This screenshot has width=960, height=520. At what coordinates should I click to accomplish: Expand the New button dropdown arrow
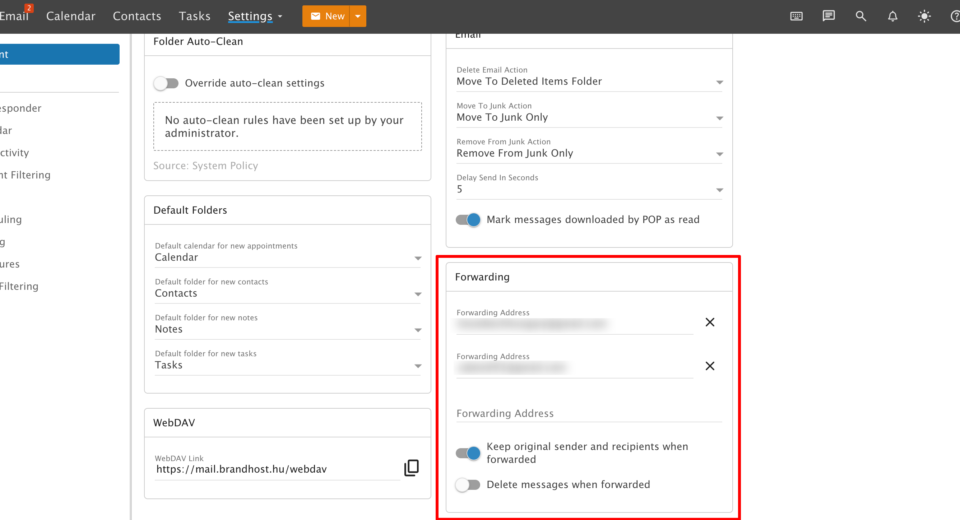[359, 16]
